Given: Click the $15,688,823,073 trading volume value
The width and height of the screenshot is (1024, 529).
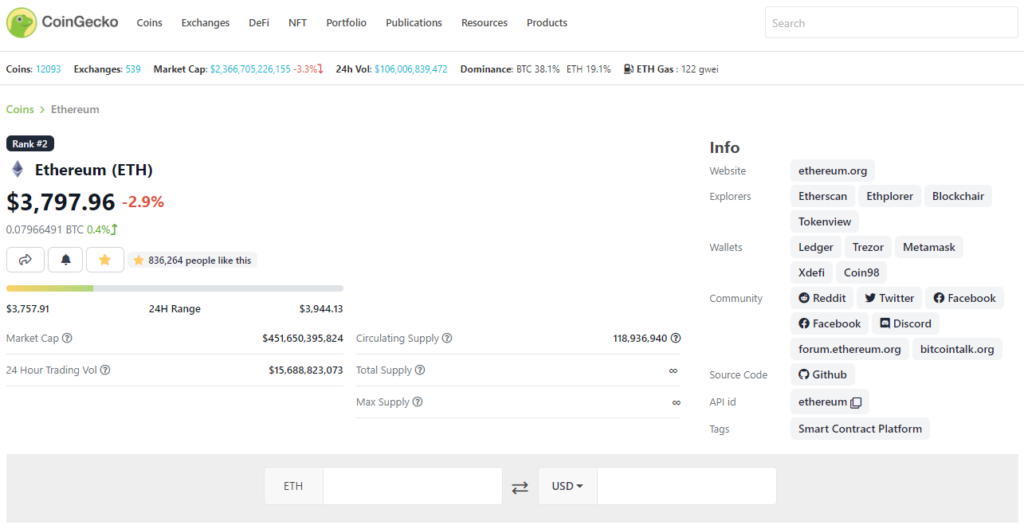Looking at the screenshot, I should [306, 370].
